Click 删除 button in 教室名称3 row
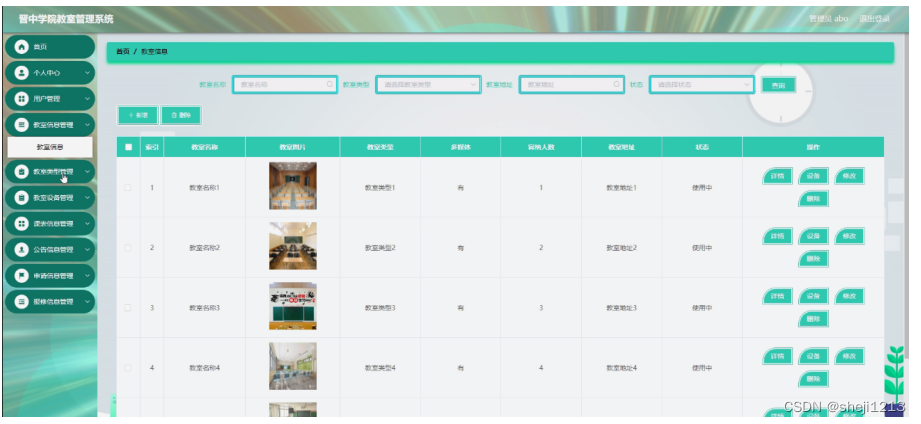The image size is (921, 424). pos(813,319)
